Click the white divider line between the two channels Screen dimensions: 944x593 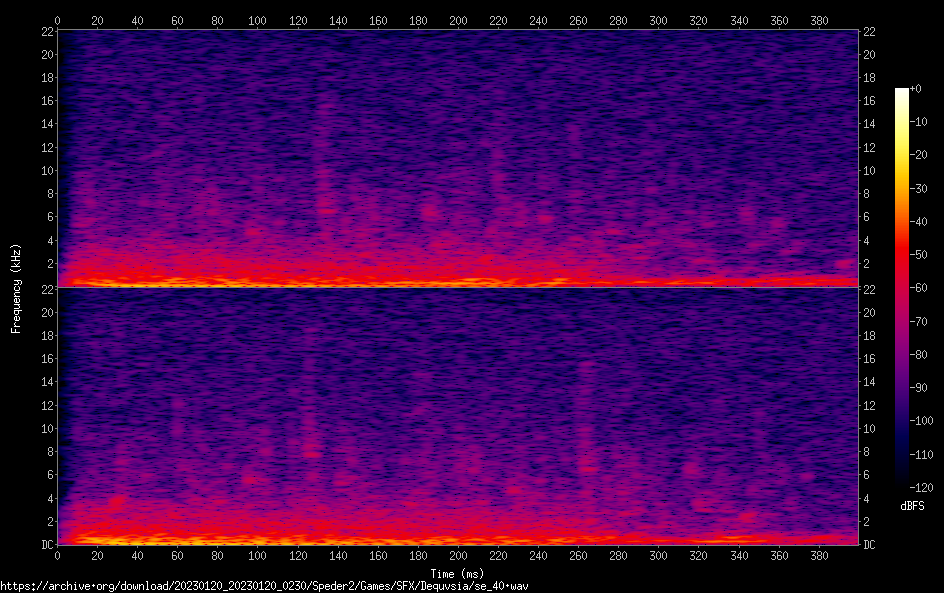click(458, 288)
